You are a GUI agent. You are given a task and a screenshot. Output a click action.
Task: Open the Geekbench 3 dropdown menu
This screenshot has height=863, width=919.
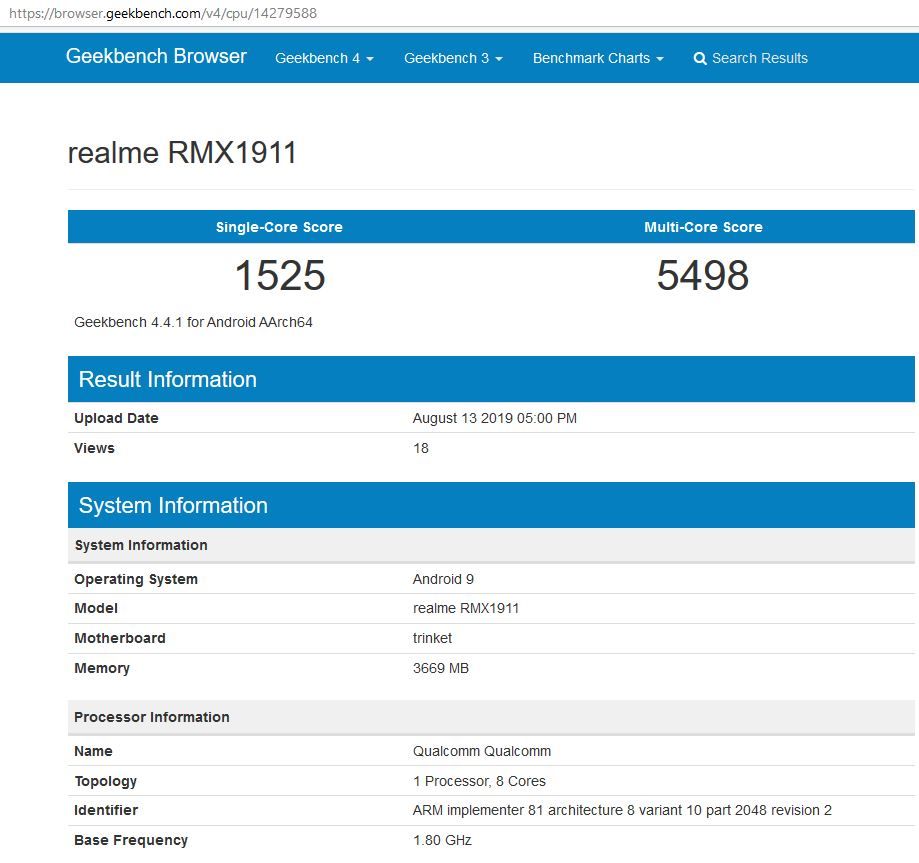(452, 58)
